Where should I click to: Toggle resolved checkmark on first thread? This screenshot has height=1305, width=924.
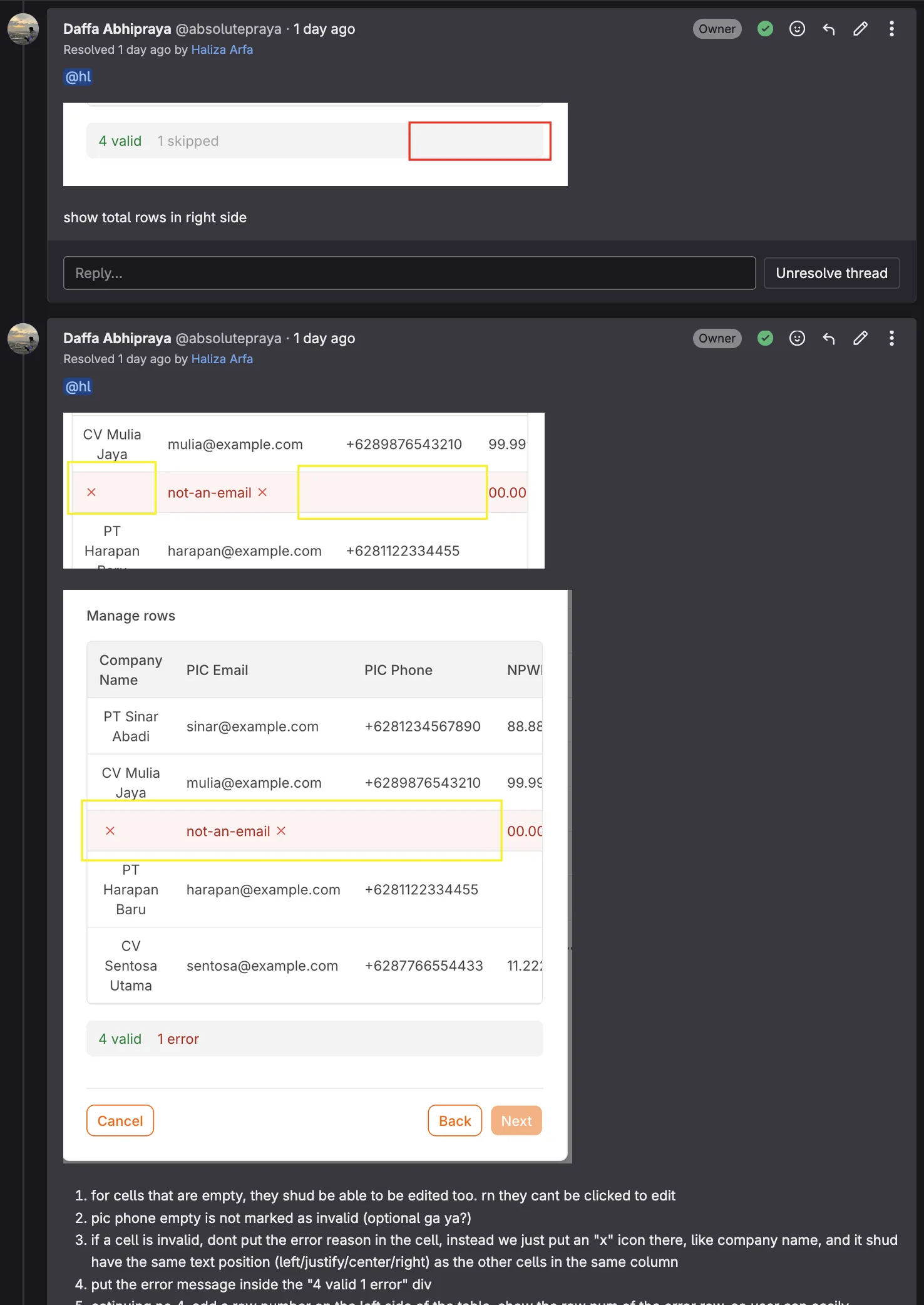(765, 29)
